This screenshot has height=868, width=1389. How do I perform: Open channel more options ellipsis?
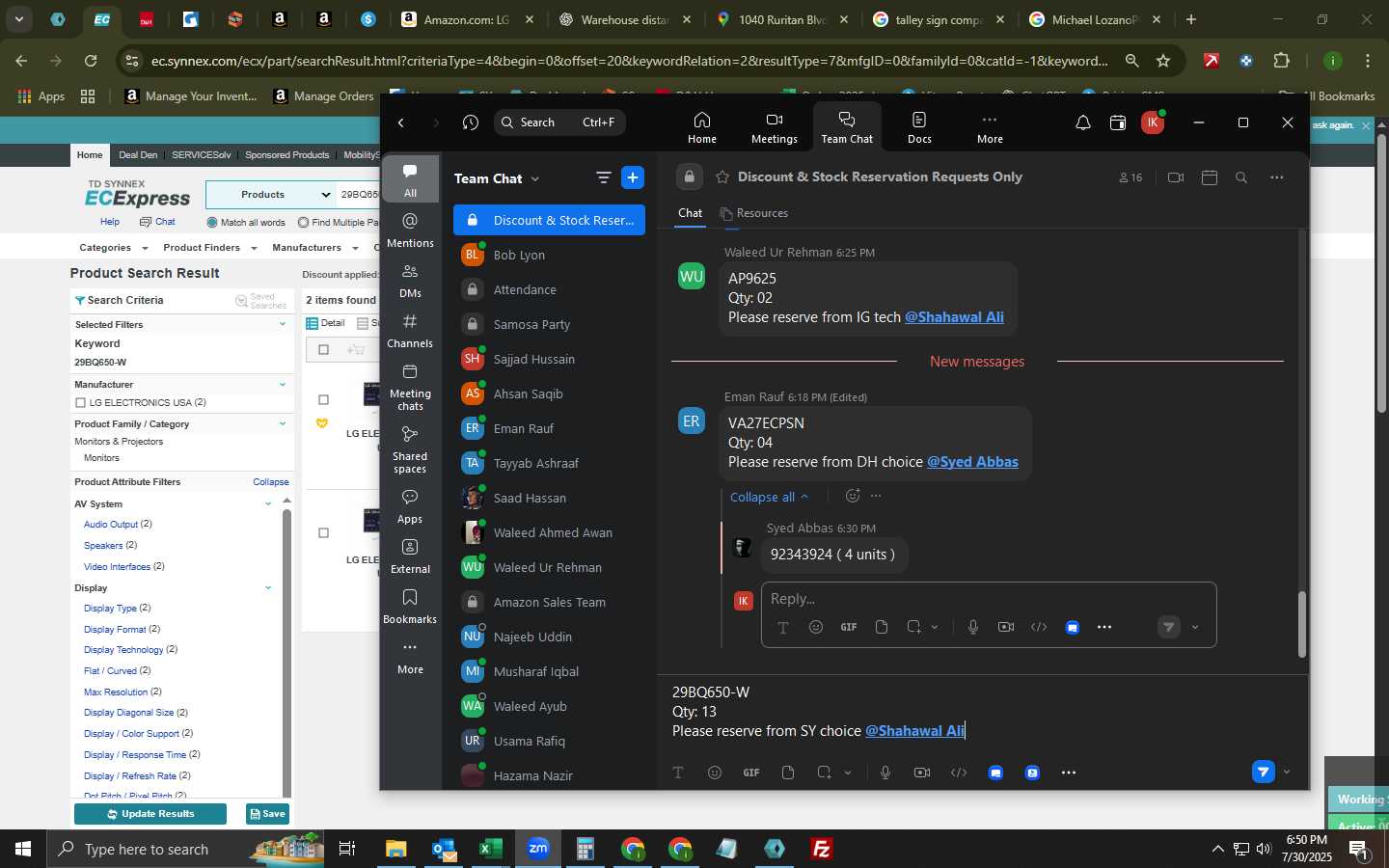[x=1277, y=177]
